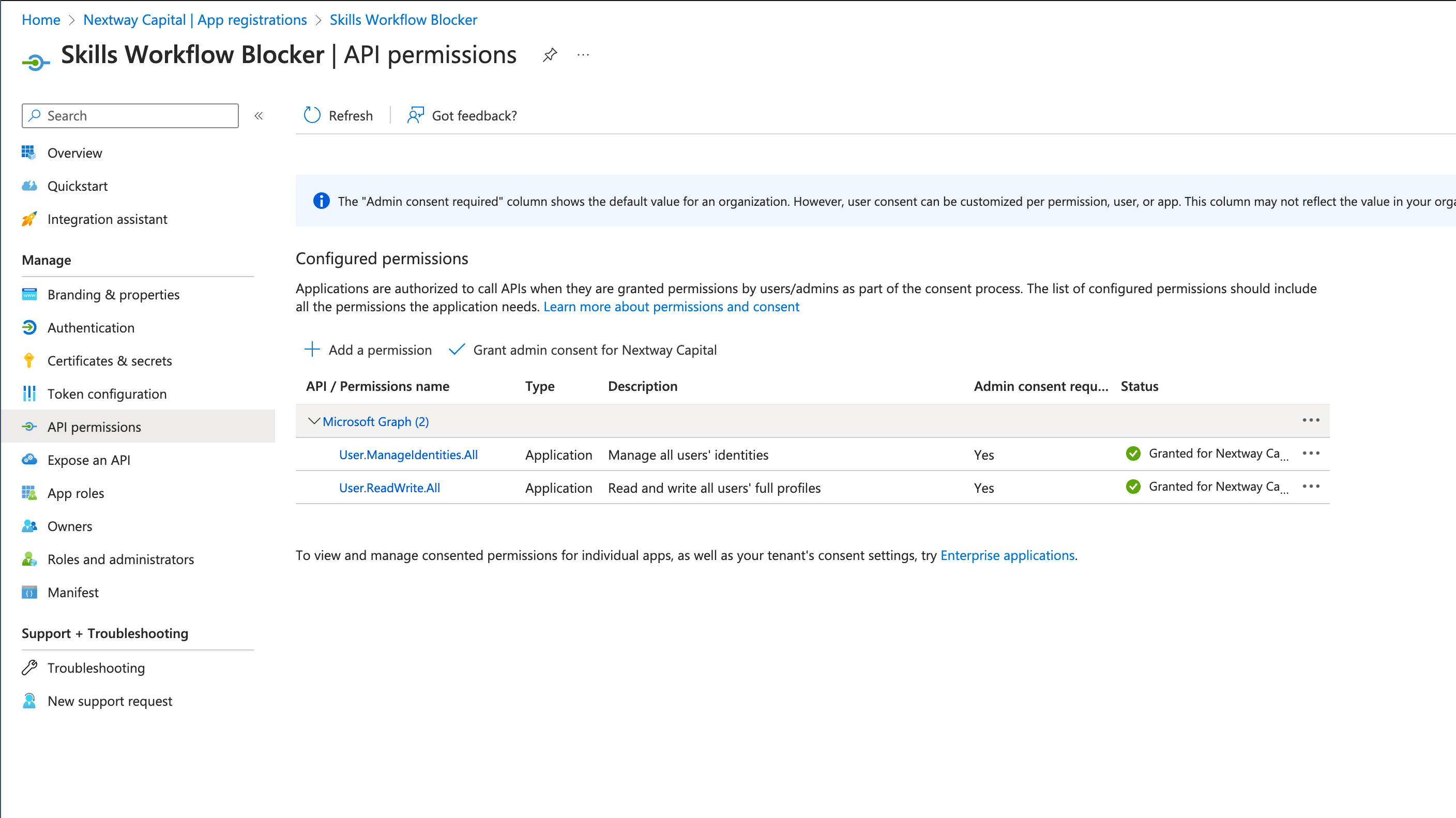
Task: Open Roles and administrators page
Action: pyautogui.click(x=120, y=559)
